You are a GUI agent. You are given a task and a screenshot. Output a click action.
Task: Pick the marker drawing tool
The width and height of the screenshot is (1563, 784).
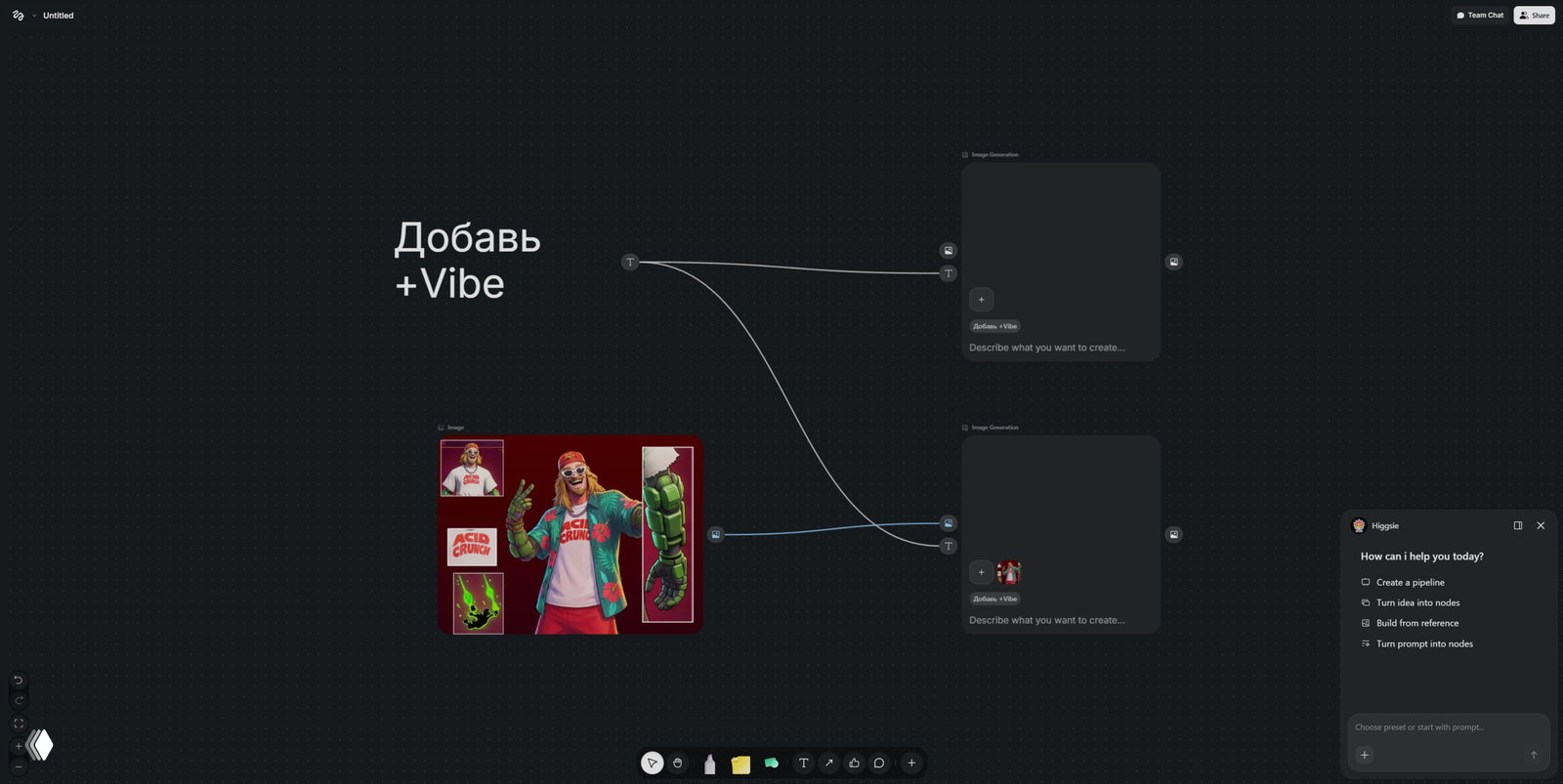click(710, 763)
